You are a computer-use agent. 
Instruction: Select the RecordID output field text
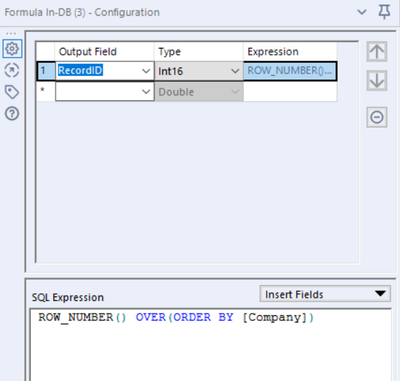coord(80,70)
